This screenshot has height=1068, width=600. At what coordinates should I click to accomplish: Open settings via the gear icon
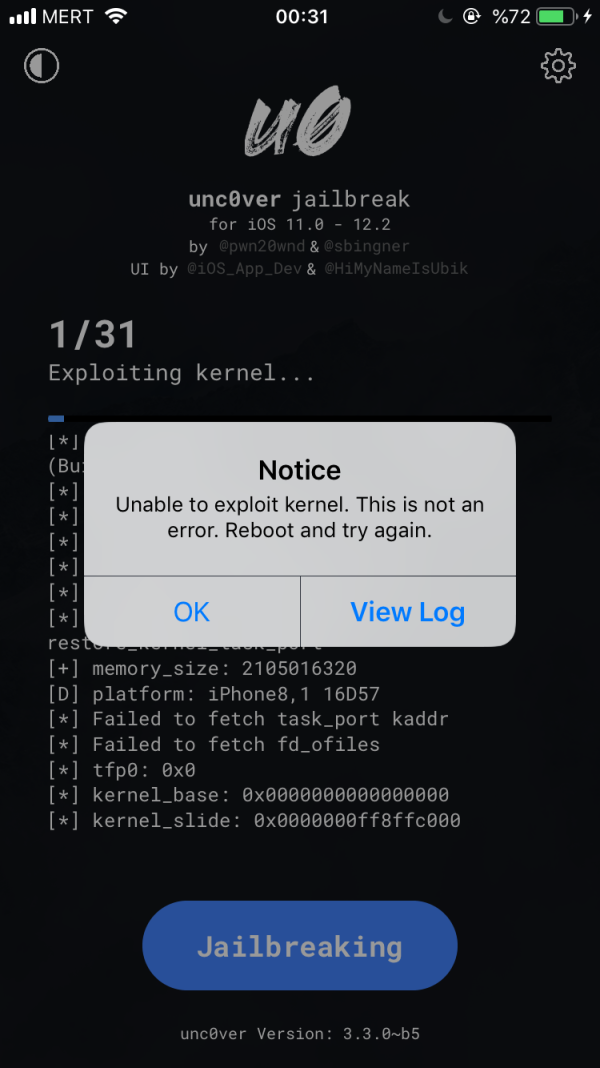point(558,66)
